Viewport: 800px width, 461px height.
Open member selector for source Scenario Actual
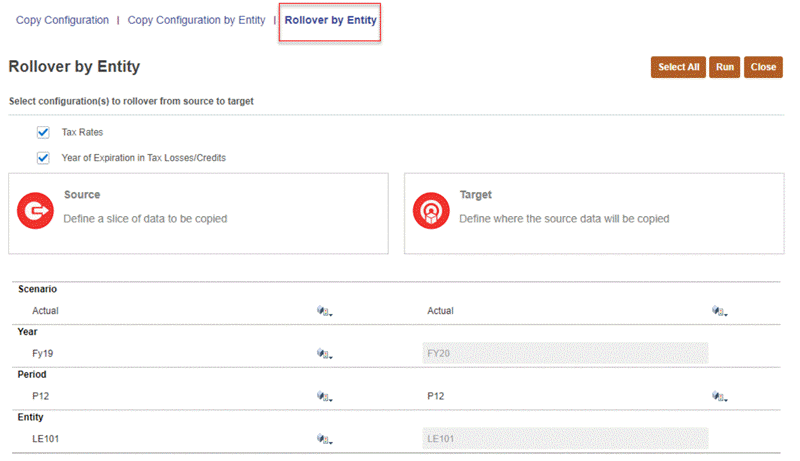click(324, 311)
